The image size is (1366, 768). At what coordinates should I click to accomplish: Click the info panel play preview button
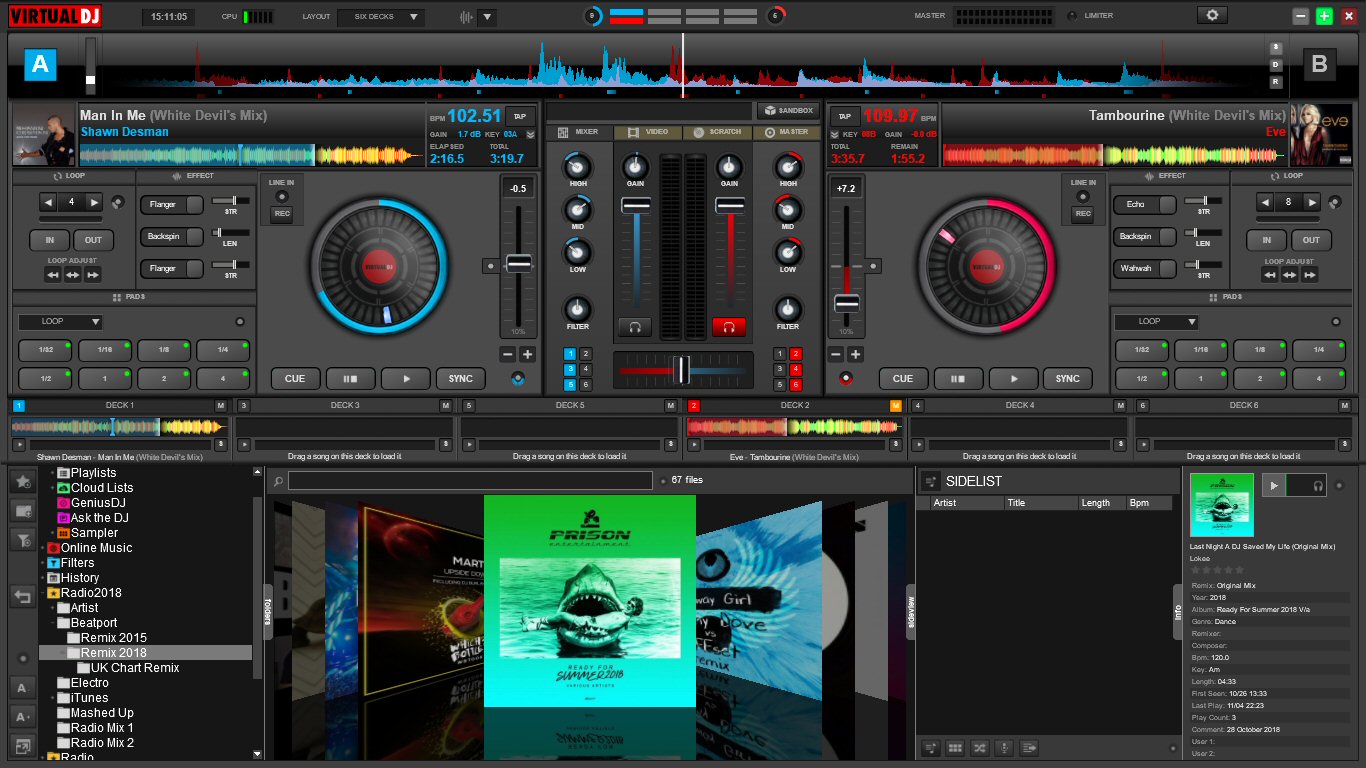pos(1273,485)
